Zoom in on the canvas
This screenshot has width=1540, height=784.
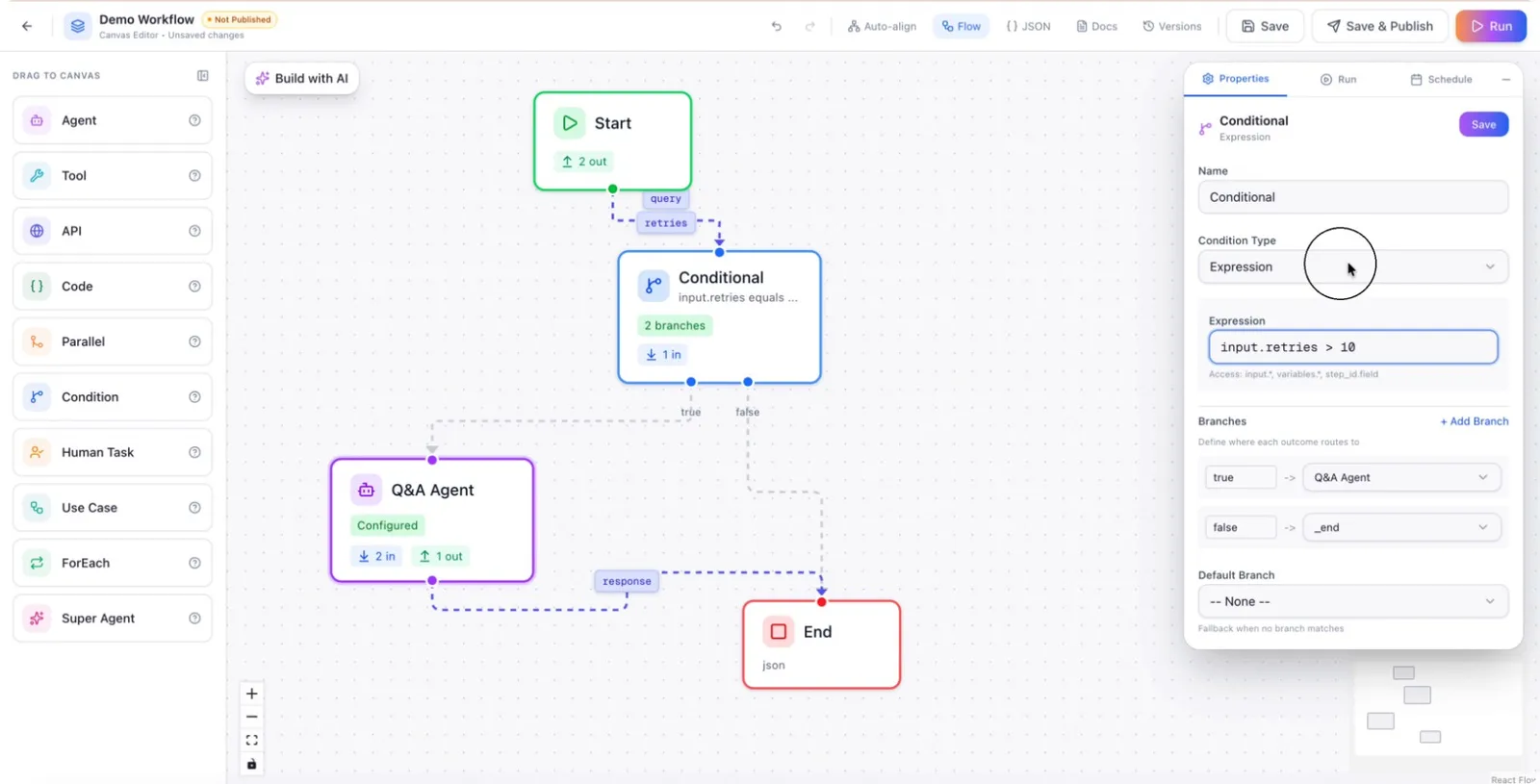[x=252, y=694]
